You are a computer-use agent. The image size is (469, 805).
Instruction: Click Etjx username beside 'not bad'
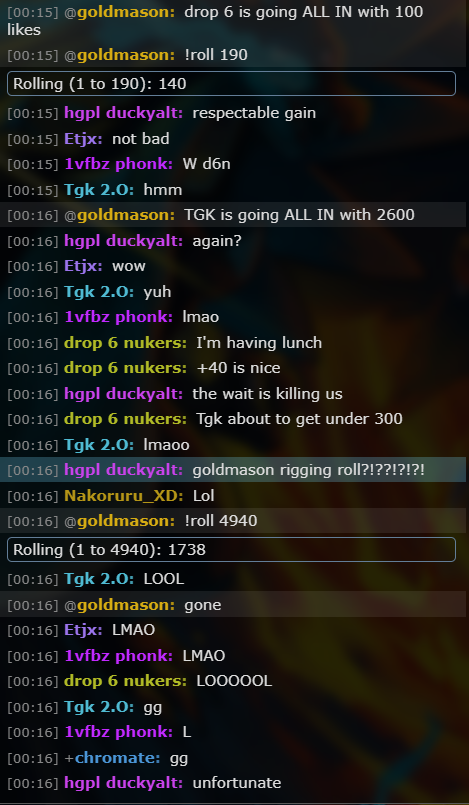[83, 139]
